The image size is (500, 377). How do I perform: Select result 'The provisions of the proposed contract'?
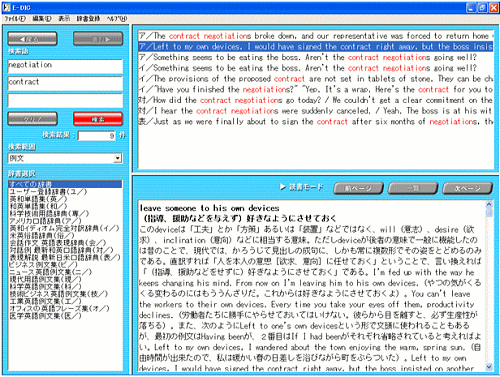(x=316, y=79)
